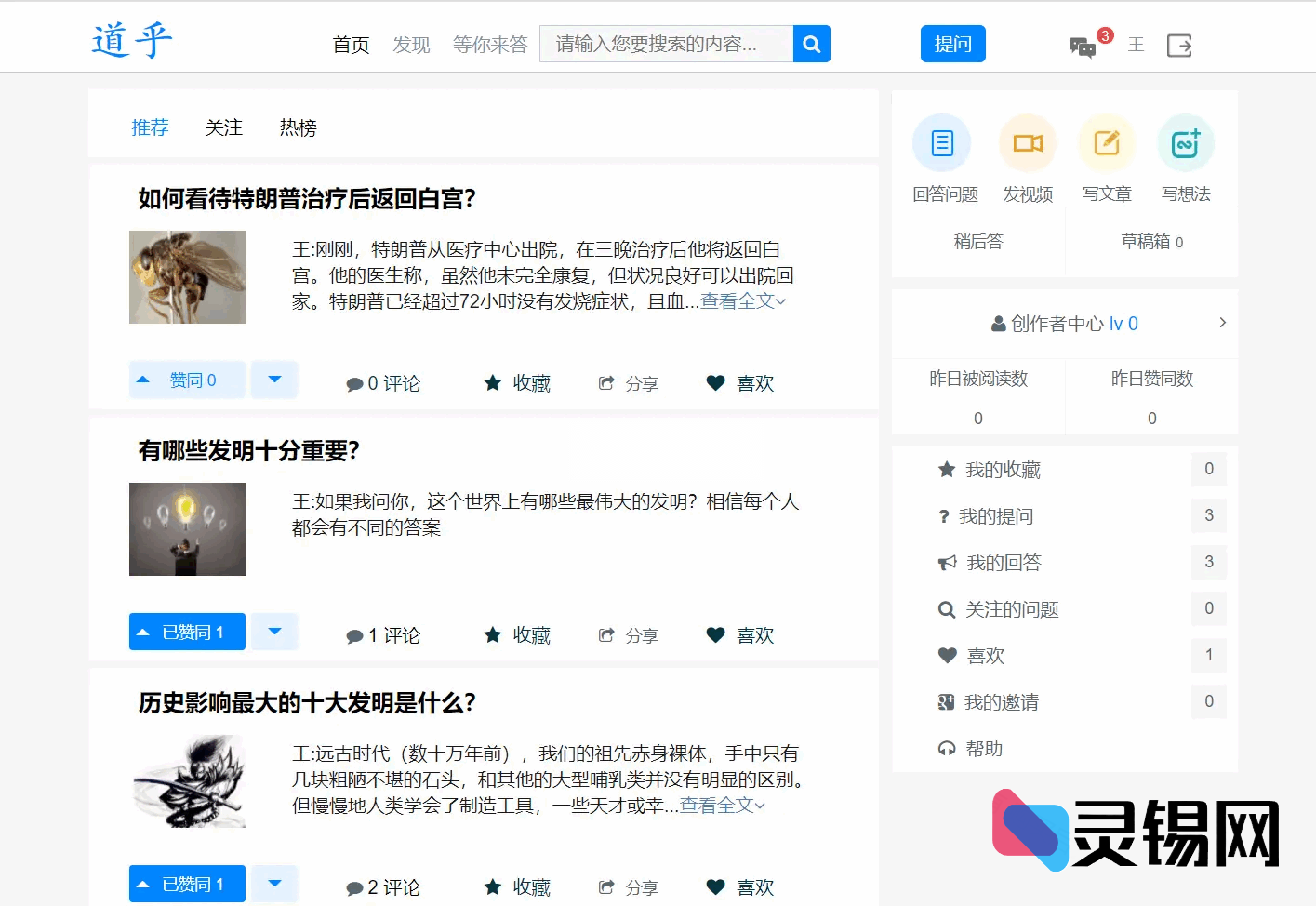
Task: Click the 发视频 (post video) icon
Action: [1027, 142]
